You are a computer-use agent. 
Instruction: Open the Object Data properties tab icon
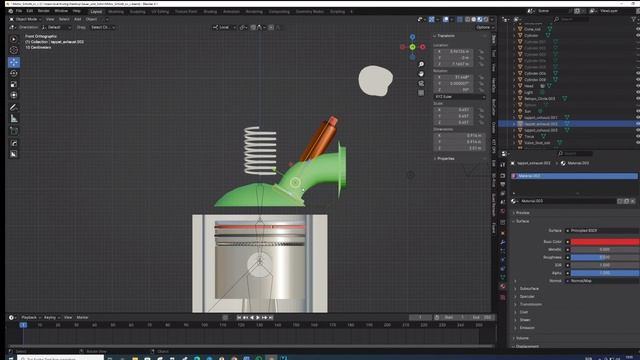(503, 278)
